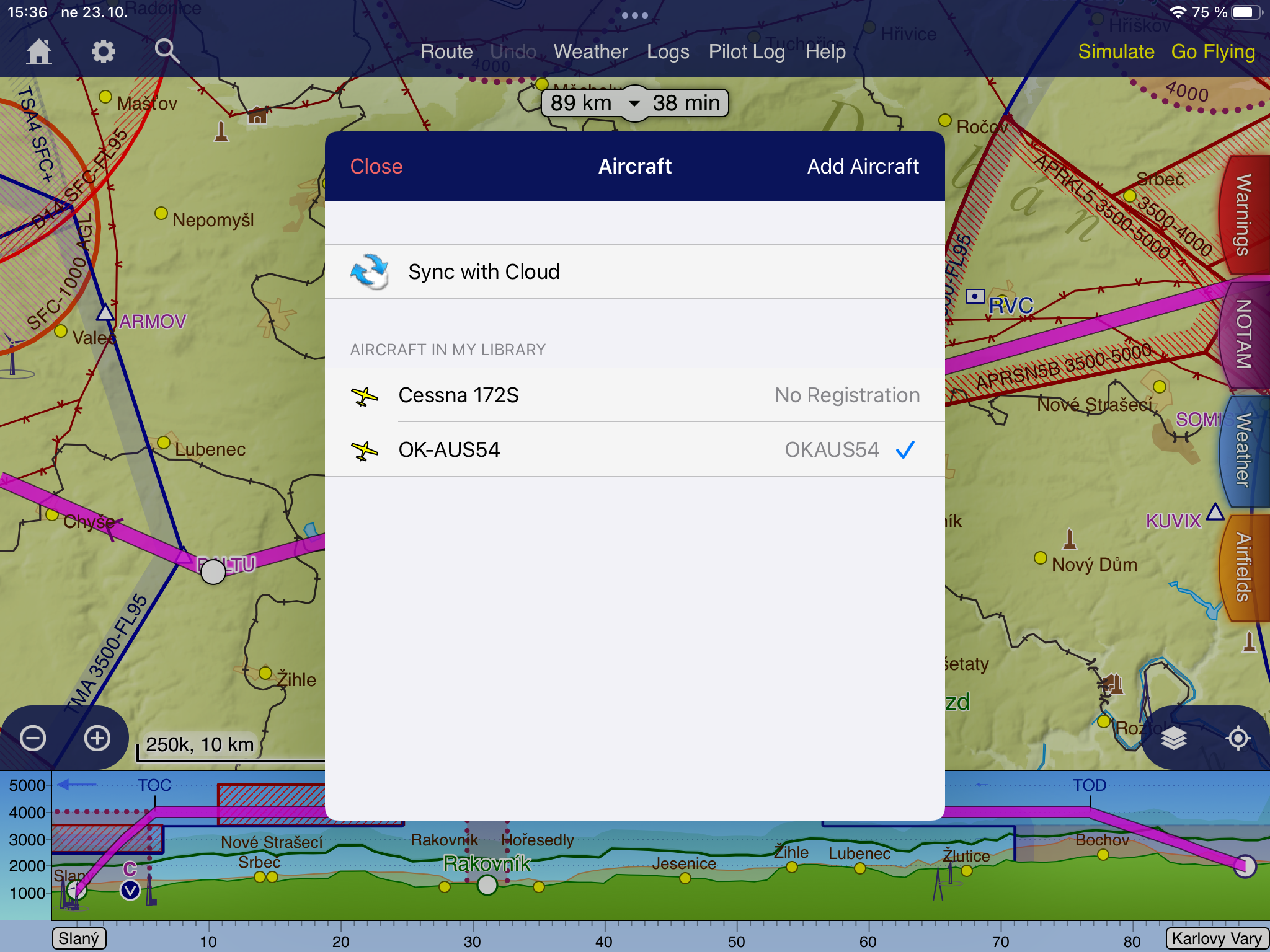Open the search magnifier
1270x952 pixels.
167,51
